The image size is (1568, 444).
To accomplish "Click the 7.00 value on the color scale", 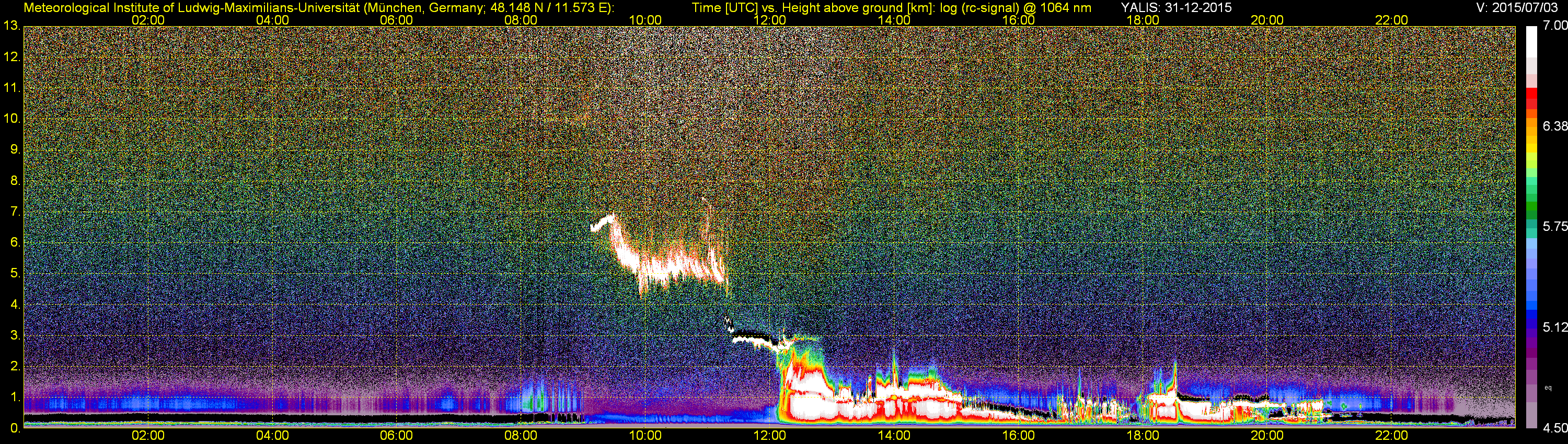I will pyautogui.click(x=1554, y=26).
